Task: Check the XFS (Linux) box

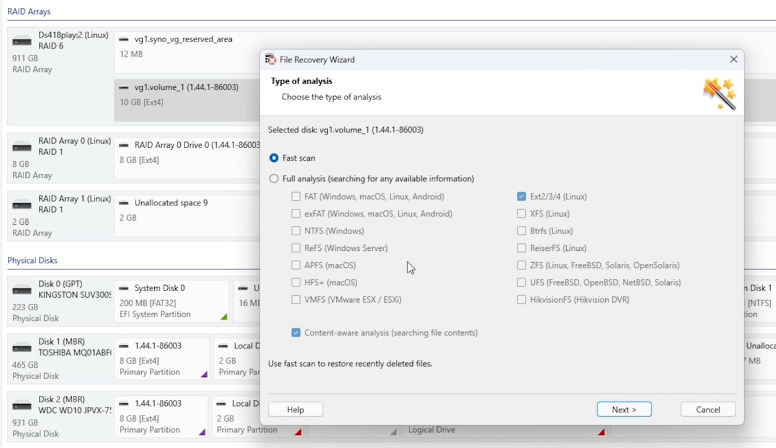Action: click(x=522, y=214)
